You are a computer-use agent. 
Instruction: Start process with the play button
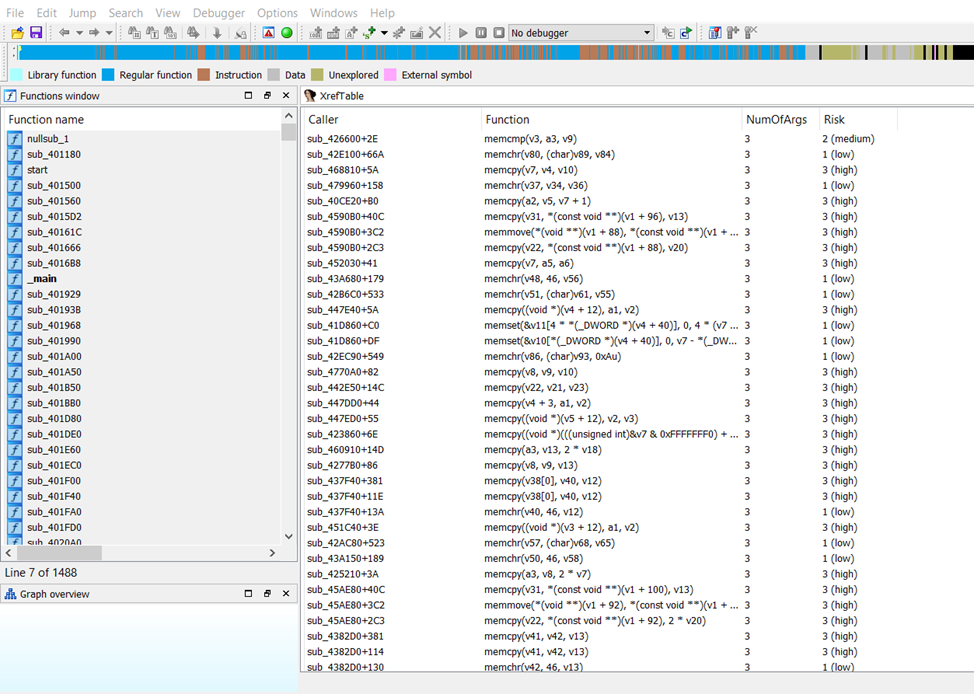coord(463,32)
